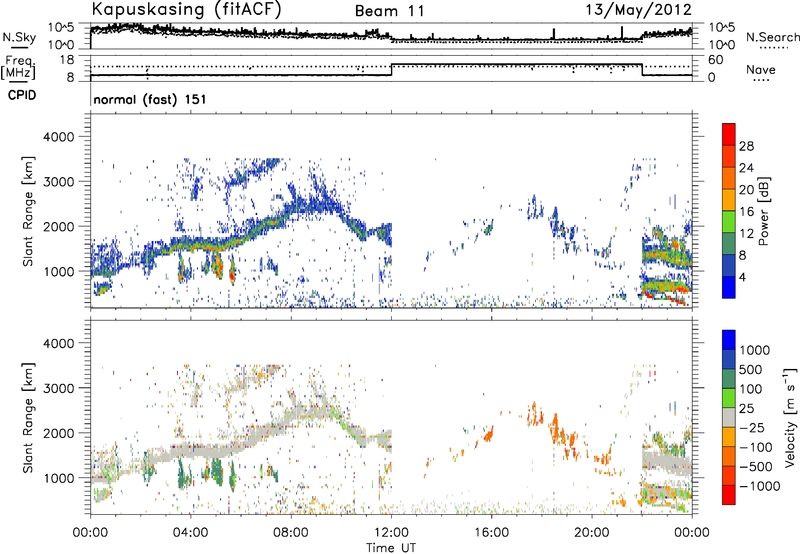The height and width of the screenshot is (554, 800).
Task: Click the orange velocity echoes near 16:00
Action: [488, 435]
